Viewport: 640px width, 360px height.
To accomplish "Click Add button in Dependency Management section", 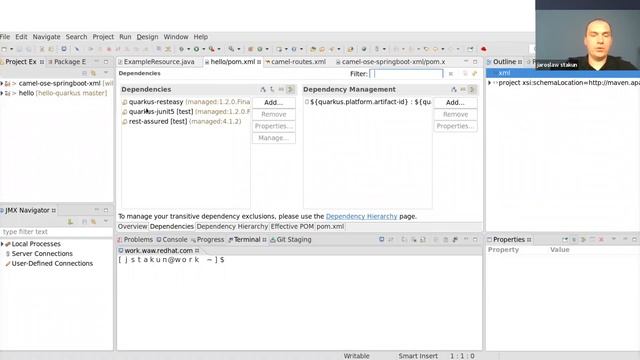I will (x=455, y=102).
